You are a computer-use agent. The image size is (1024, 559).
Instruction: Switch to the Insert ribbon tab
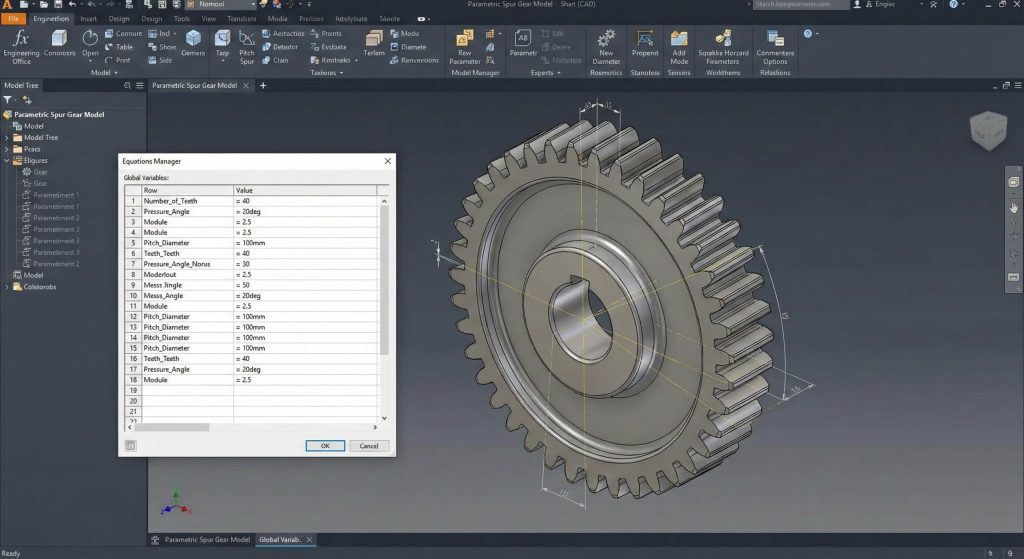tap(89, 18)
